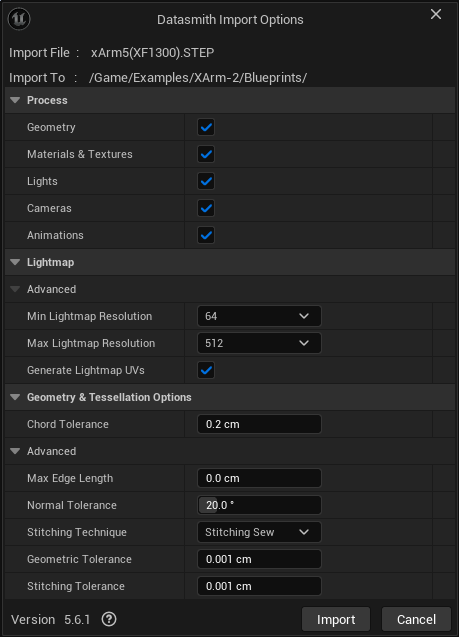Screen dimensions: 459x637
Task: Disable the Lights checkbox
Action: coord(206,181)
